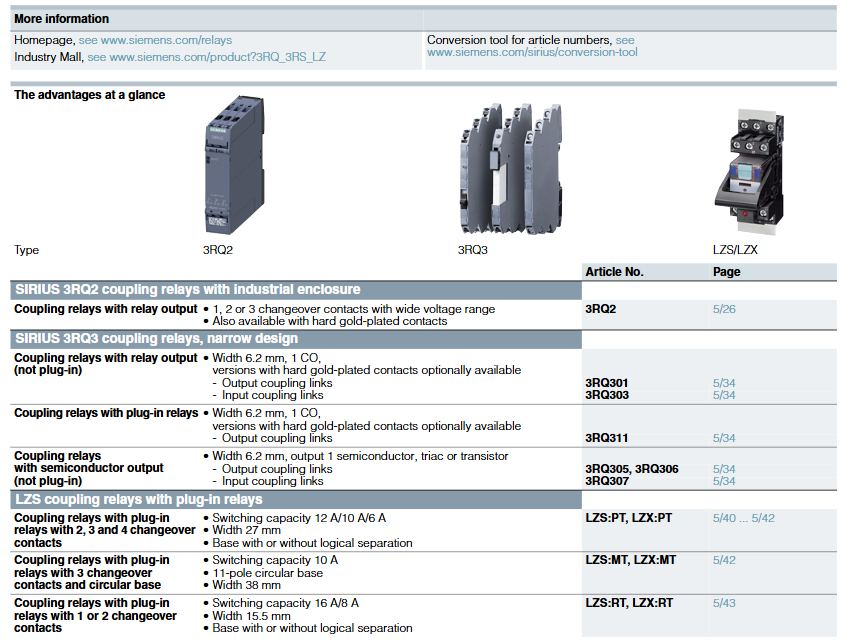Click the 'More information' section header
Image resolution: width=850 pixels, height=644 pixels.
(62, 19)
